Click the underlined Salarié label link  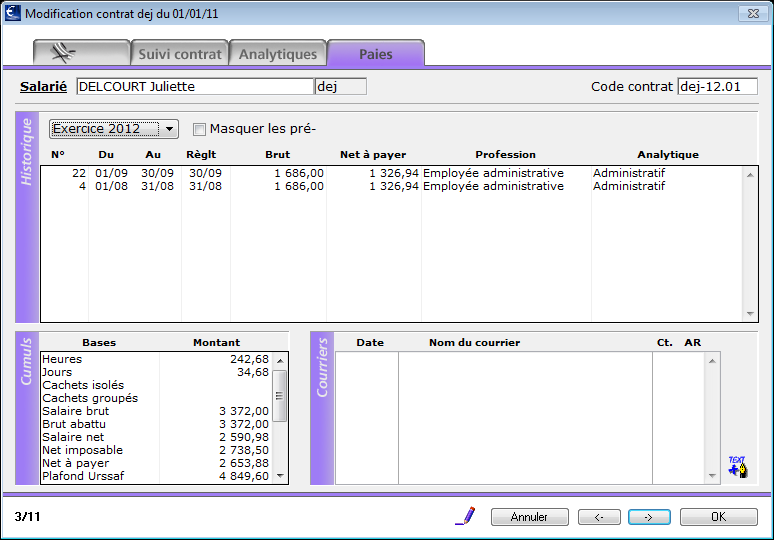pyautogui.click(x=43, y=86)
